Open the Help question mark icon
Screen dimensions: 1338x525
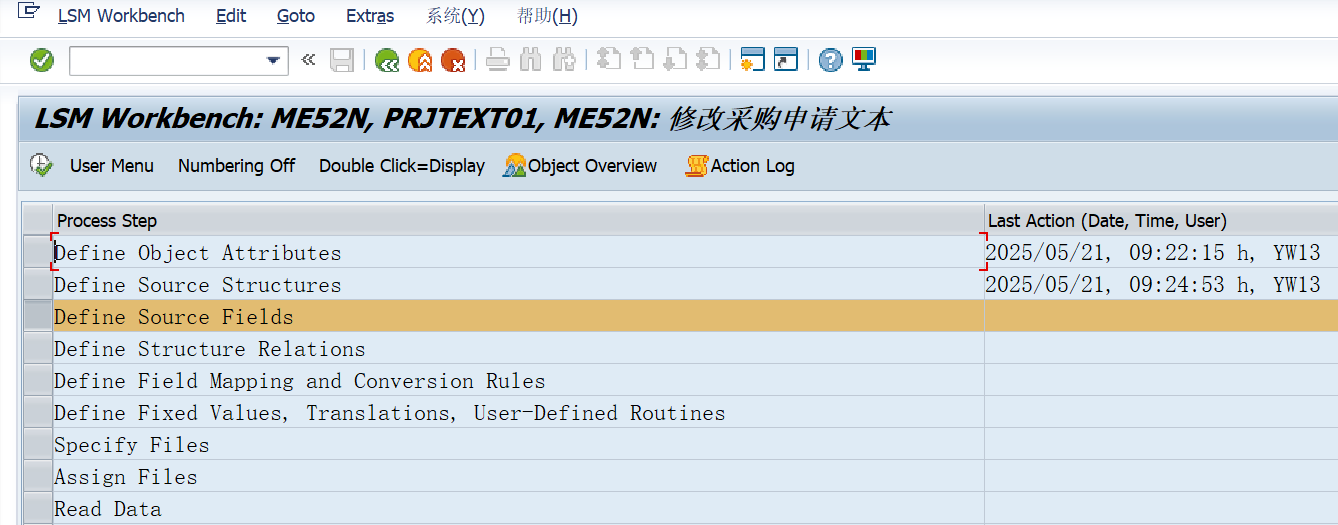pos(830,61)
